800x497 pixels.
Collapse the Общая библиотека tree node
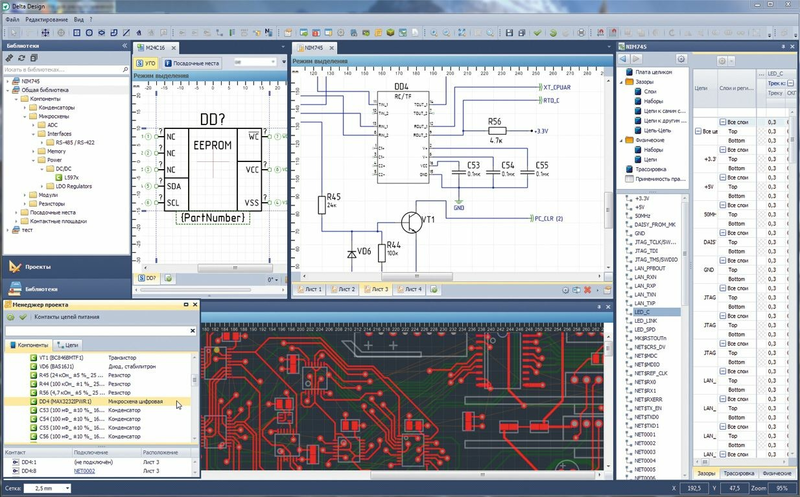tap(8, 90)
